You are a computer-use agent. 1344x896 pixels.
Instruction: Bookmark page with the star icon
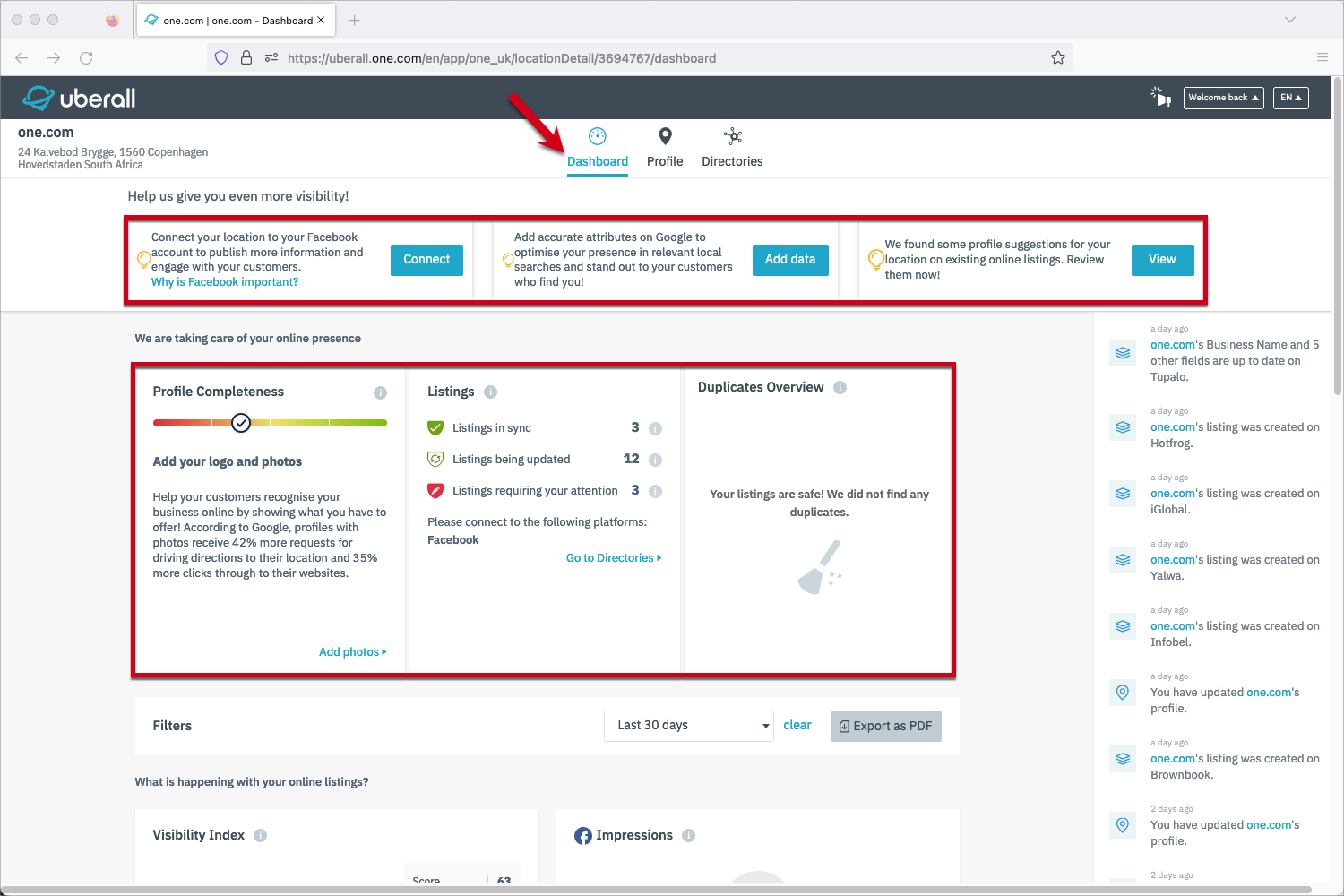1057,58
